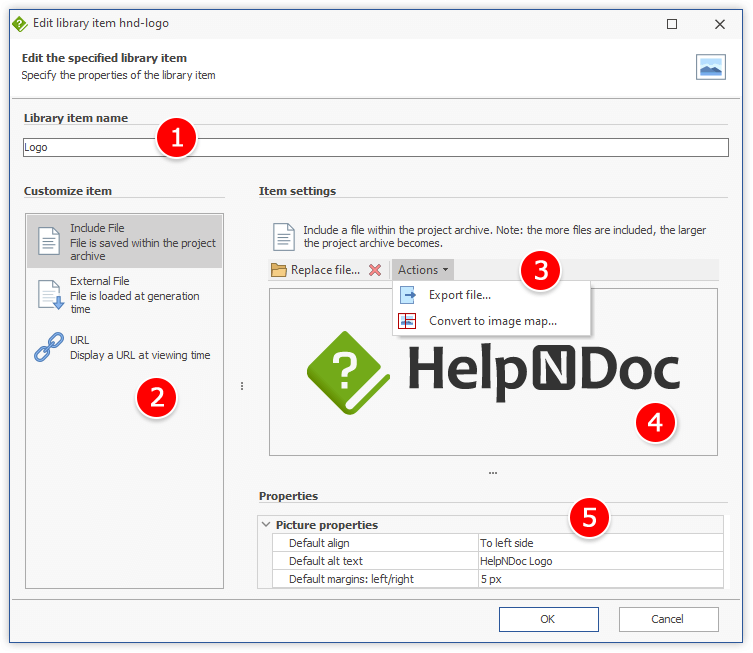Click the Replace file... button
Viewport: 753px width, 653px height.
[x=316, y=270]
